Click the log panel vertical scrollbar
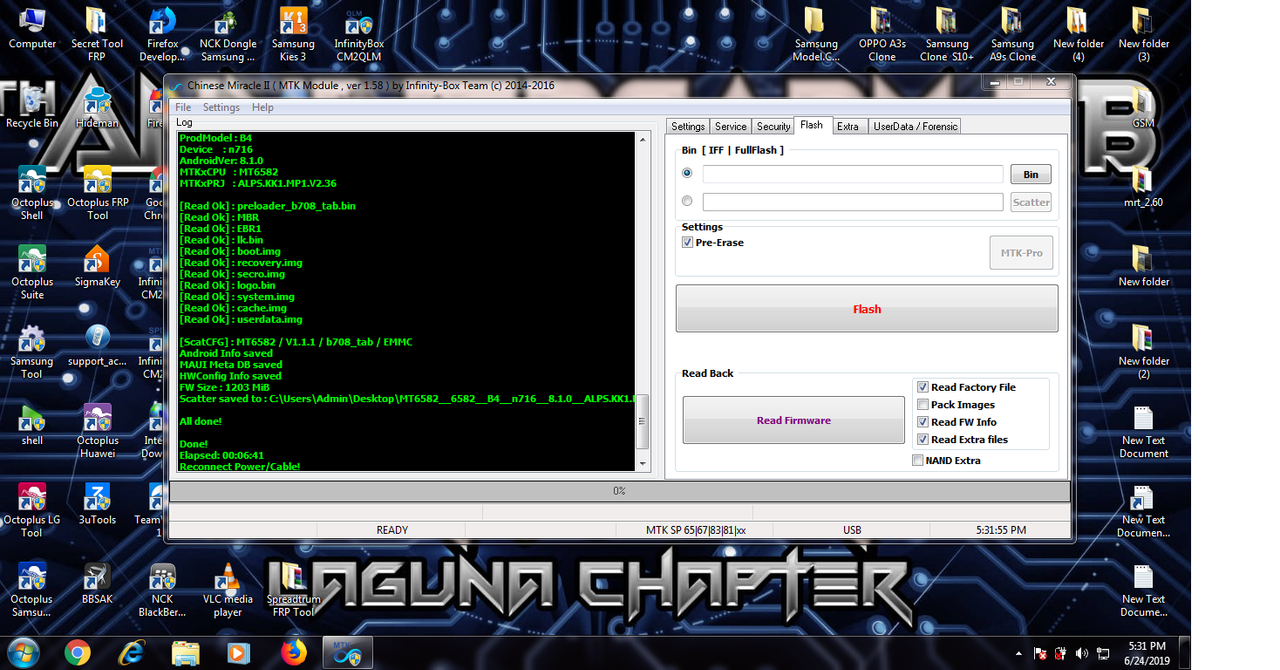1280x670 pixels. tap(644, 301)
